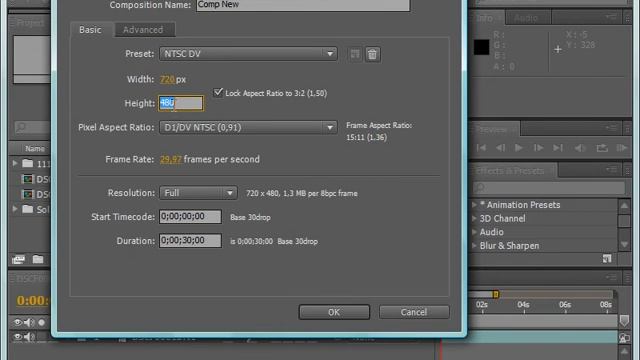Image resolution: width=640 pixels, height=360 pixels.
Task: Jump to last frame in Preview panel
Action: pos(558,148)
